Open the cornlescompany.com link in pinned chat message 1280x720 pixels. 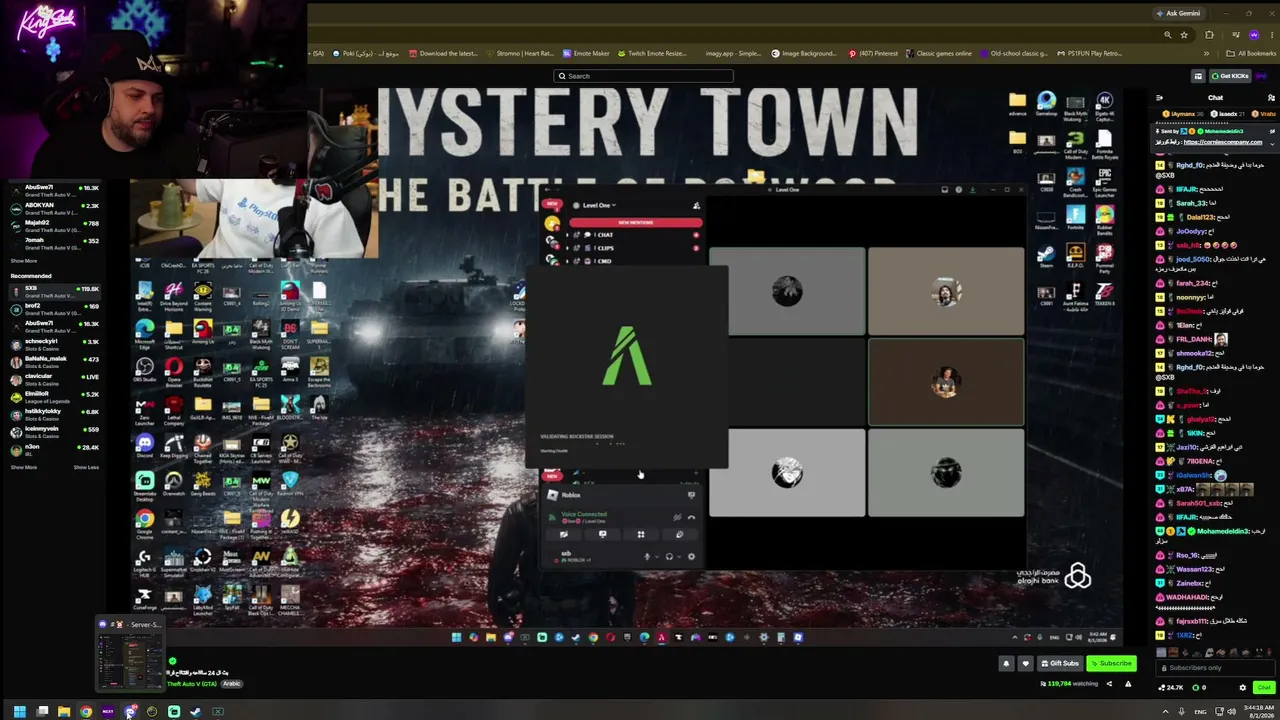(x=1223, y=142)
